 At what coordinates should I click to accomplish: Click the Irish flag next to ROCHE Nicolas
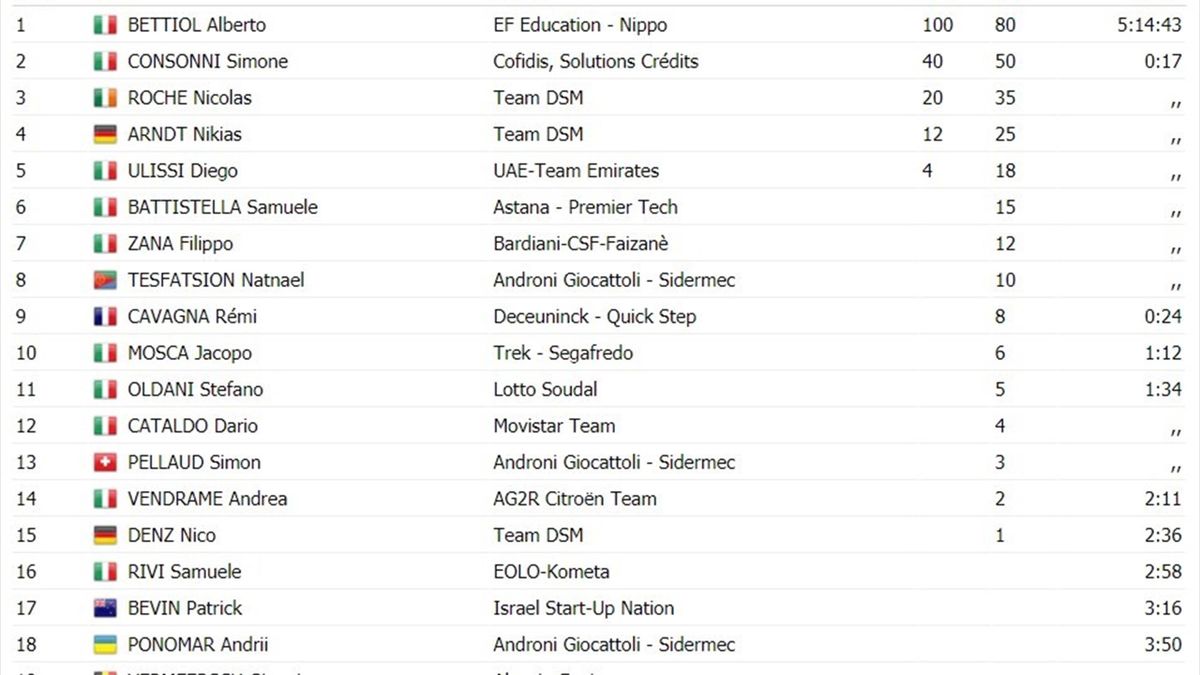(x=105, y=98)
